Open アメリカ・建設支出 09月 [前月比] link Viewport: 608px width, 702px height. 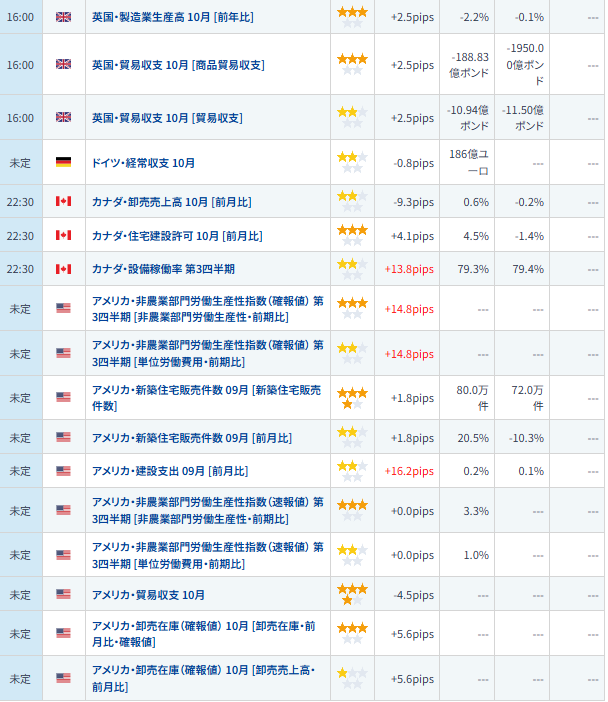(170, 471)
